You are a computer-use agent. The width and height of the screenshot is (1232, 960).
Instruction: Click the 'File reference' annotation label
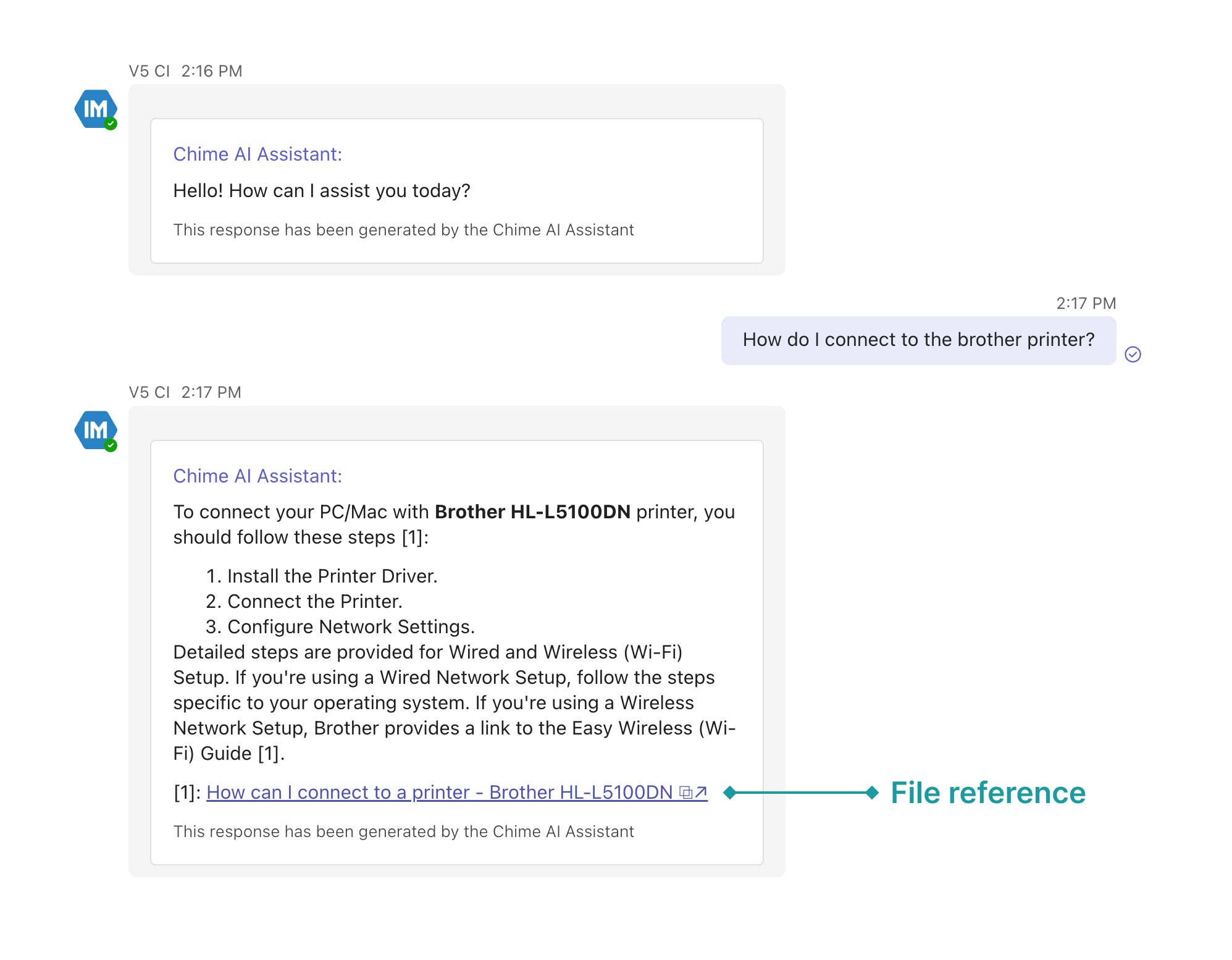[987, 793]
